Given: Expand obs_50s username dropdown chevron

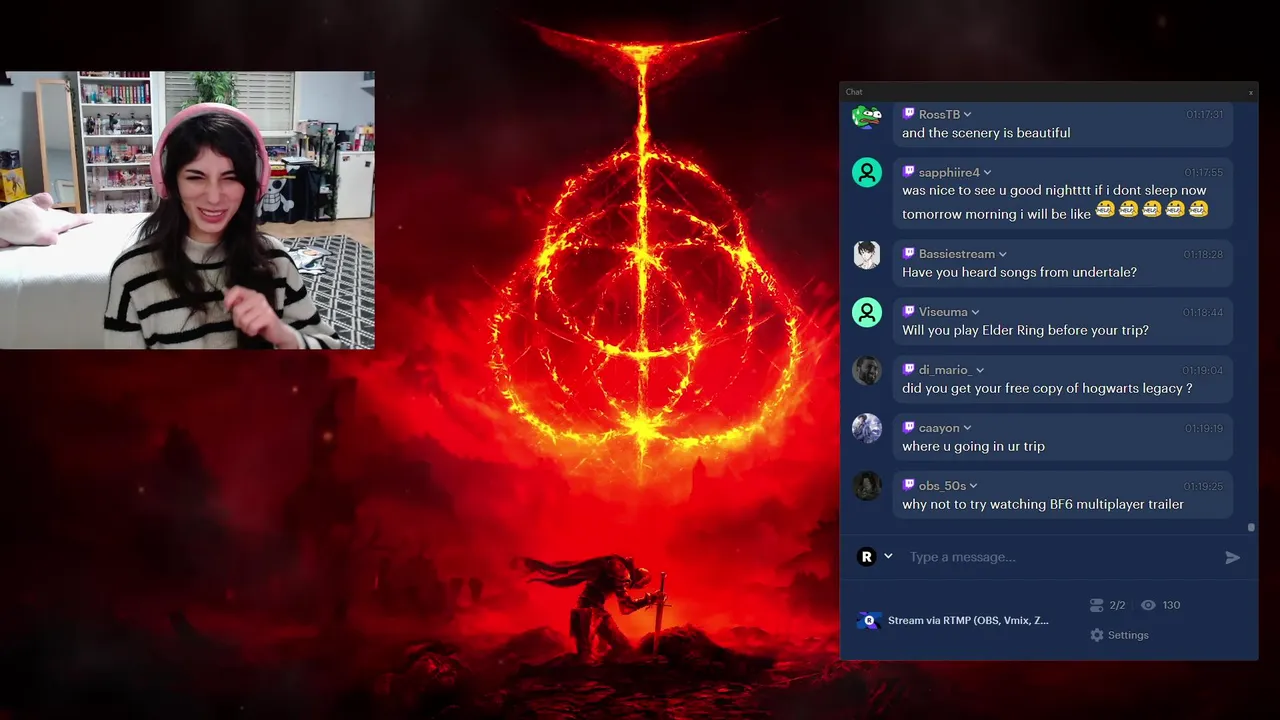Looking at the screenshot, I should (x=973, y=487).
